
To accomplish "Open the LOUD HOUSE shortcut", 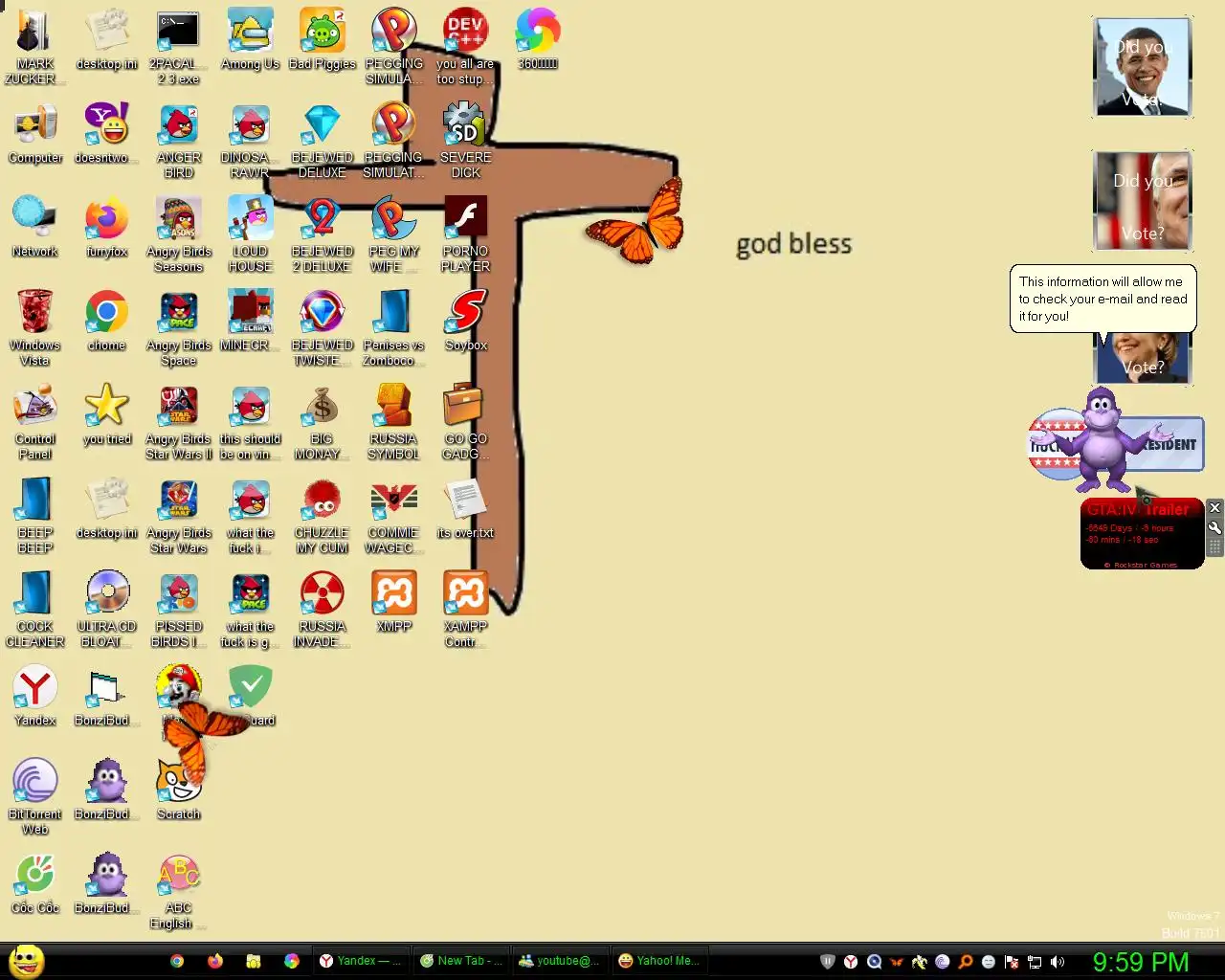I will (x=250, y=234).
